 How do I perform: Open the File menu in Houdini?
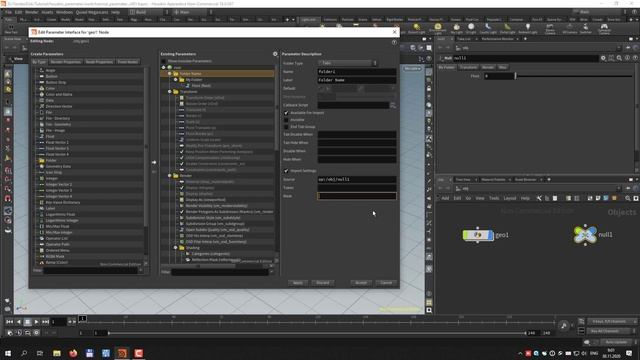point(9,12)
